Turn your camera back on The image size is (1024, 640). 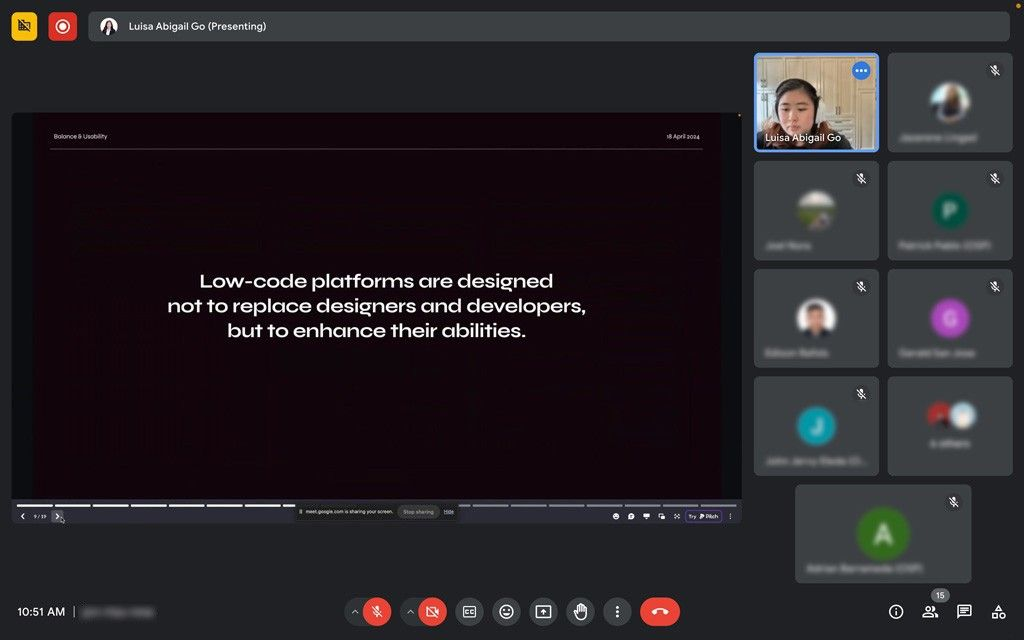point(430,611)
